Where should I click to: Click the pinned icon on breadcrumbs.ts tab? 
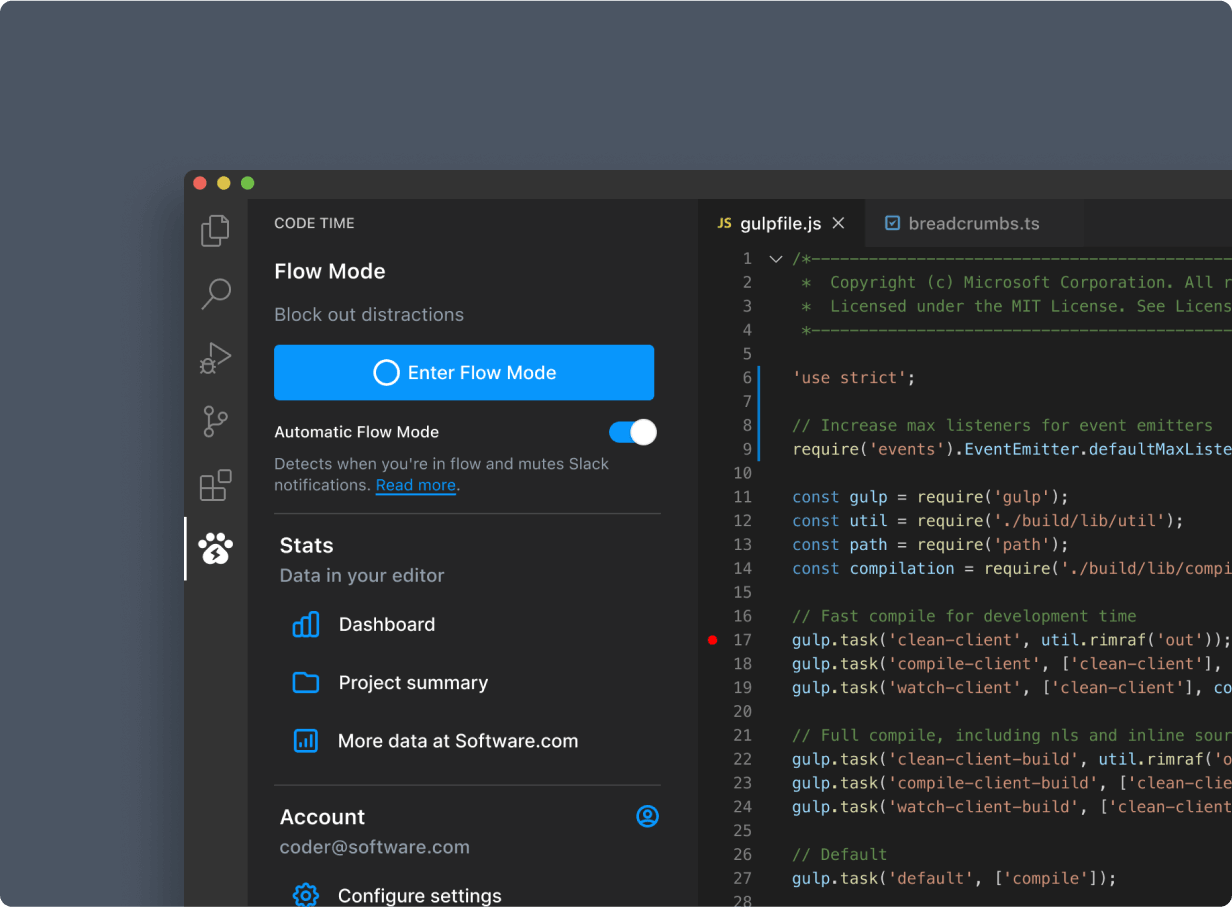coord(891,223)
